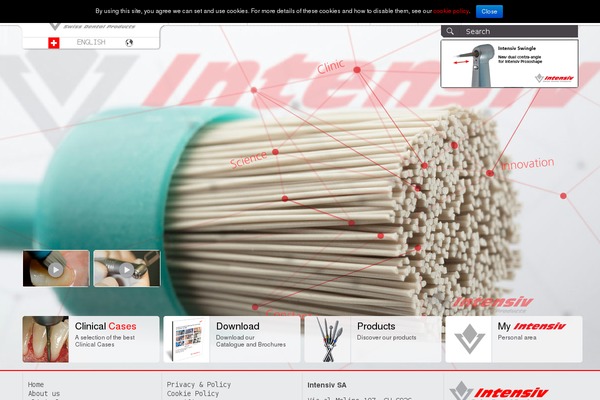The height and width of the screenshot is (400, 600).
Task: Open the Intensiv Swingle promotional banner
Action: pyautogui.click(x=509, y=63)
